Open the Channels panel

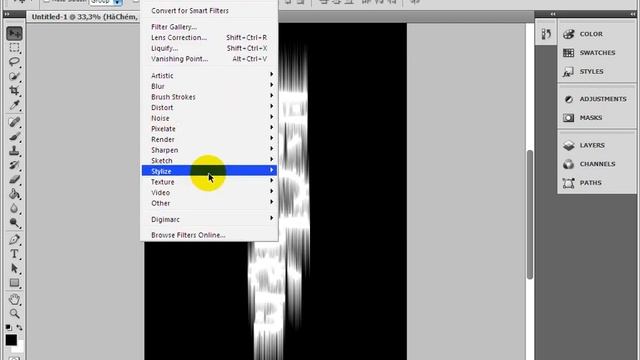point(596,164)
